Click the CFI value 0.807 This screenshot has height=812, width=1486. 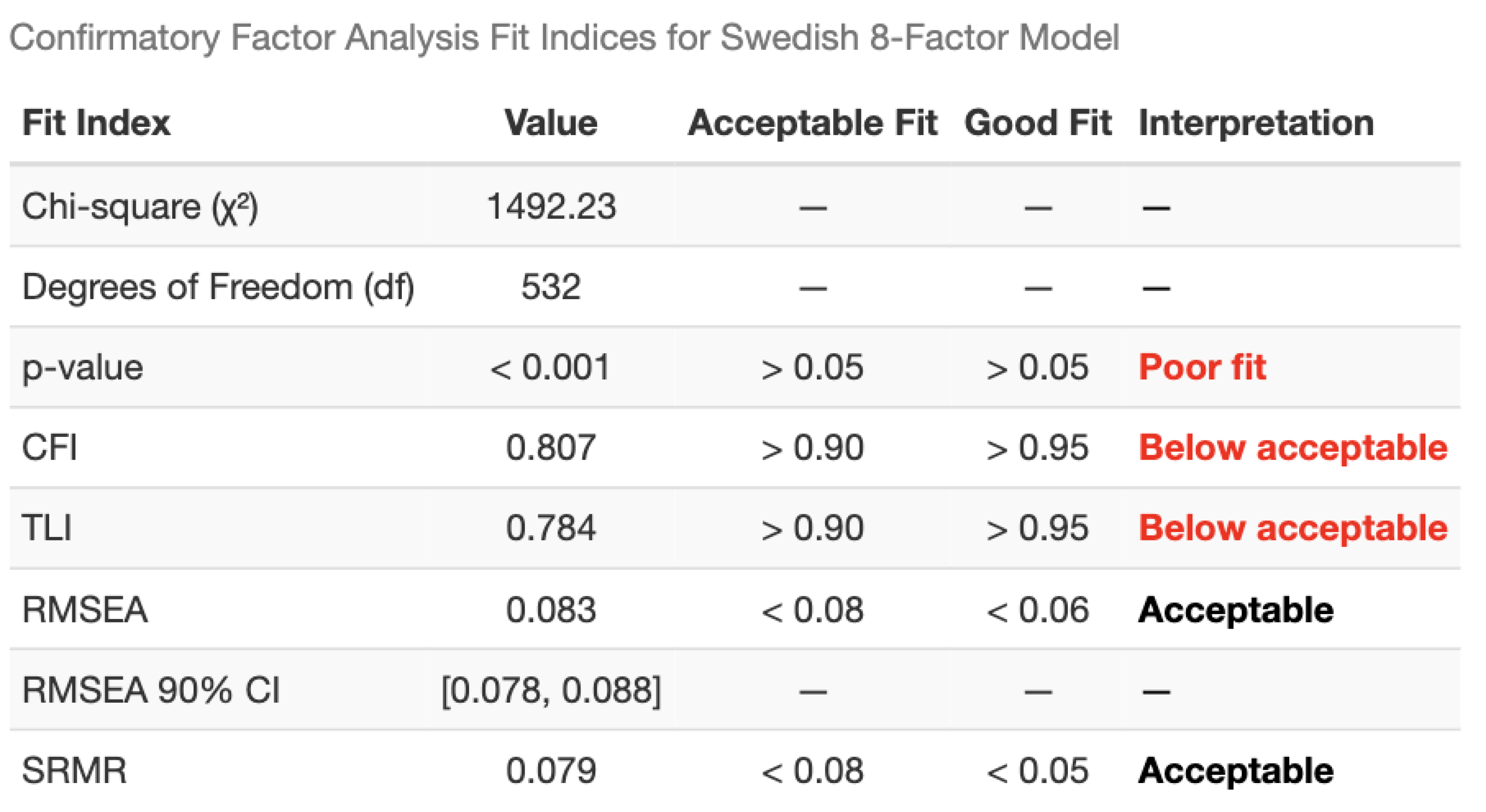(x=551, y=447)
